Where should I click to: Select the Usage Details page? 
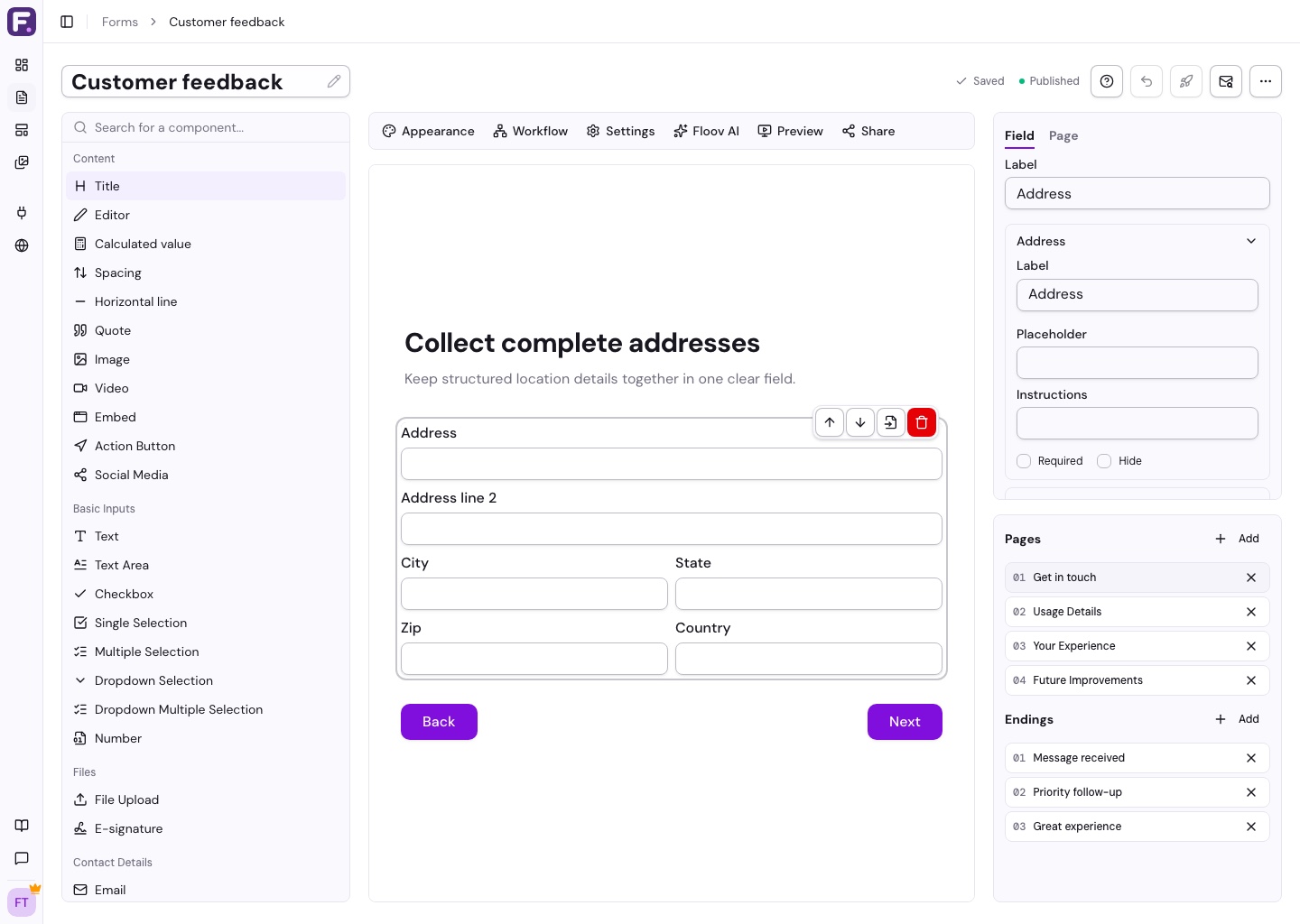click(1137, 612)
